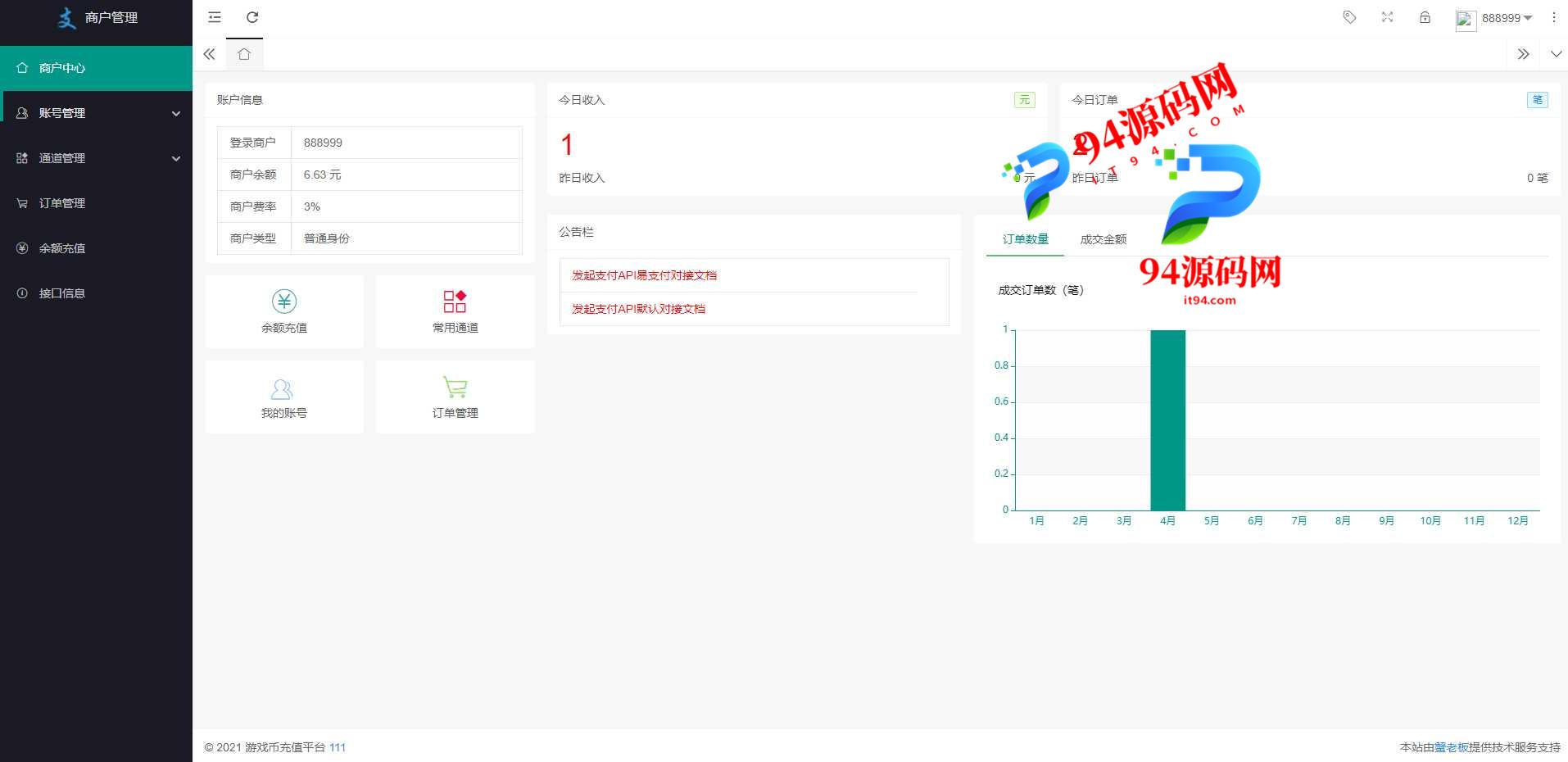Click the squares icon on 常用通道 card
The width and height of the screenshot is (1568, 762).
point(455,302)
